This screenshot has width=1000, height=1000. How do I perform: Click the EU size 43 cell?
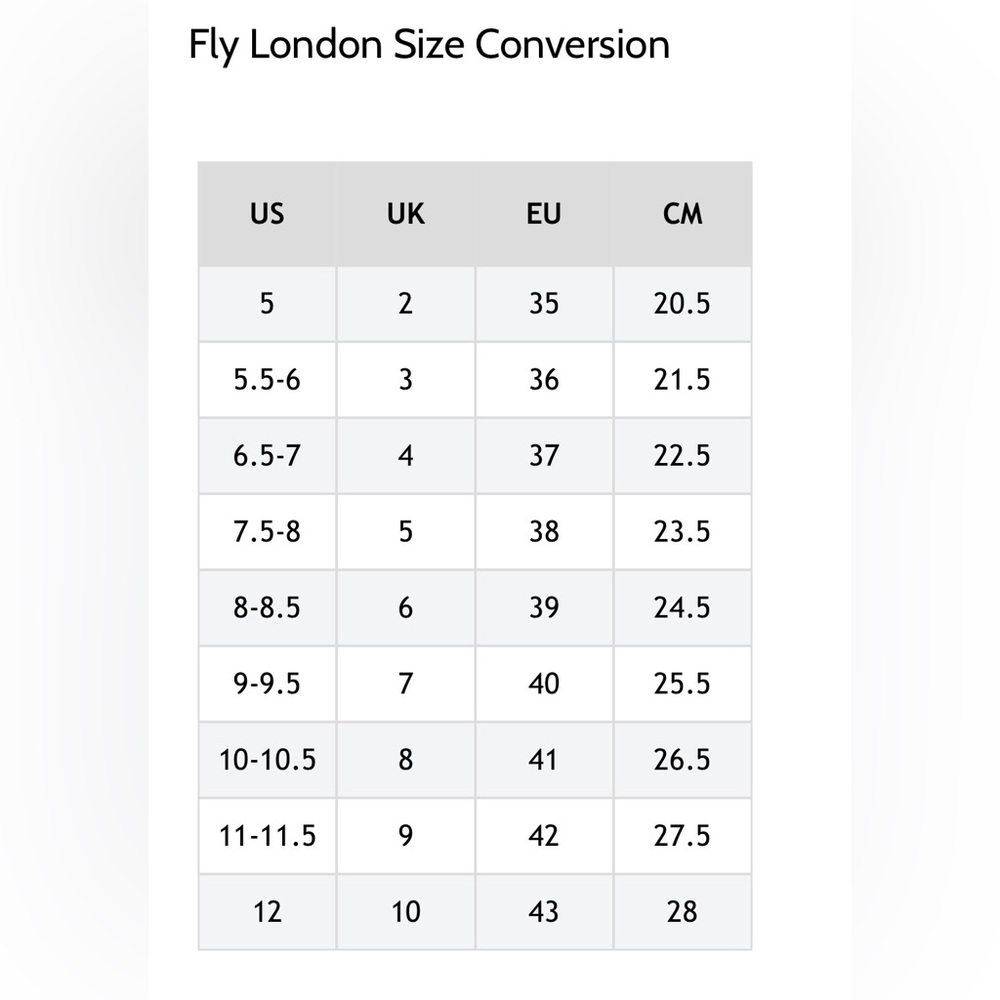click(x=544, y=911)
